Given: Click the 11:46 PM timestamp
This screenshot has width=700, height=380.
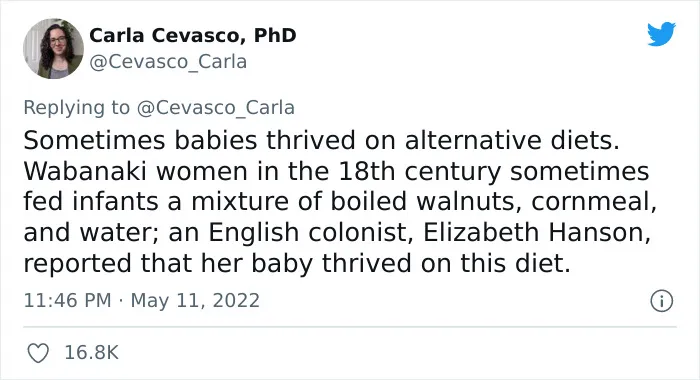Looking at the screenshot, I should pos(67,301).
